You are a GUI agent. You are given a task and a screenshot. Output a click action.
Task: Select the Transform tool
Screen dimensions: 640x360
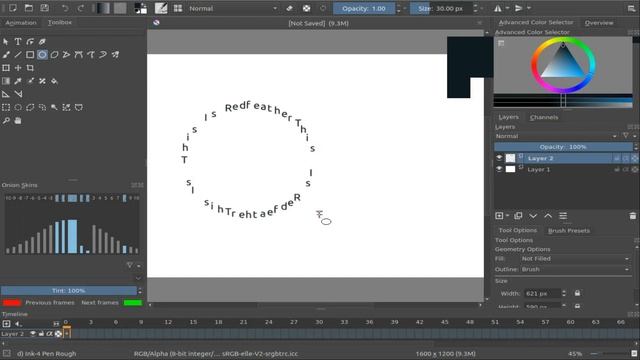pyautogui.click(x=6, y=68)
